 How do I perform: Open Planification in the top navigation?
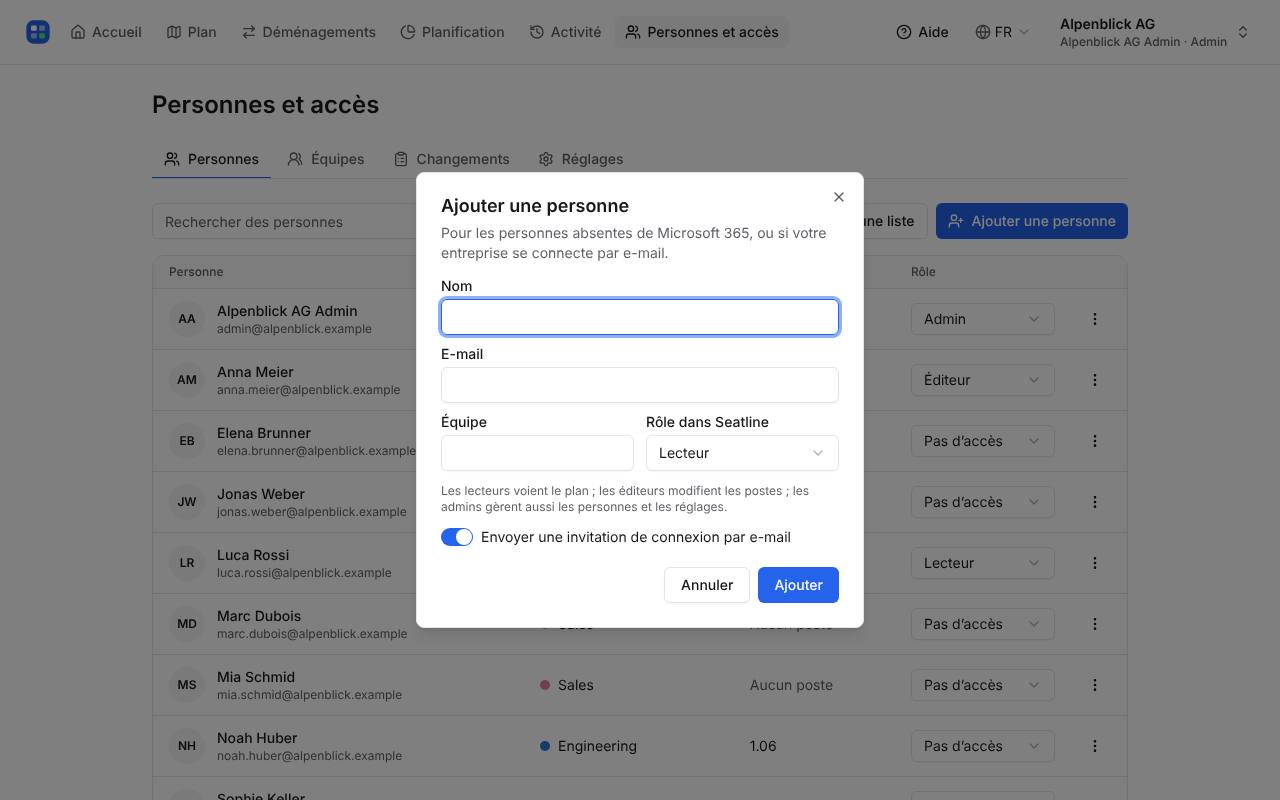click(x=452, y=32)
